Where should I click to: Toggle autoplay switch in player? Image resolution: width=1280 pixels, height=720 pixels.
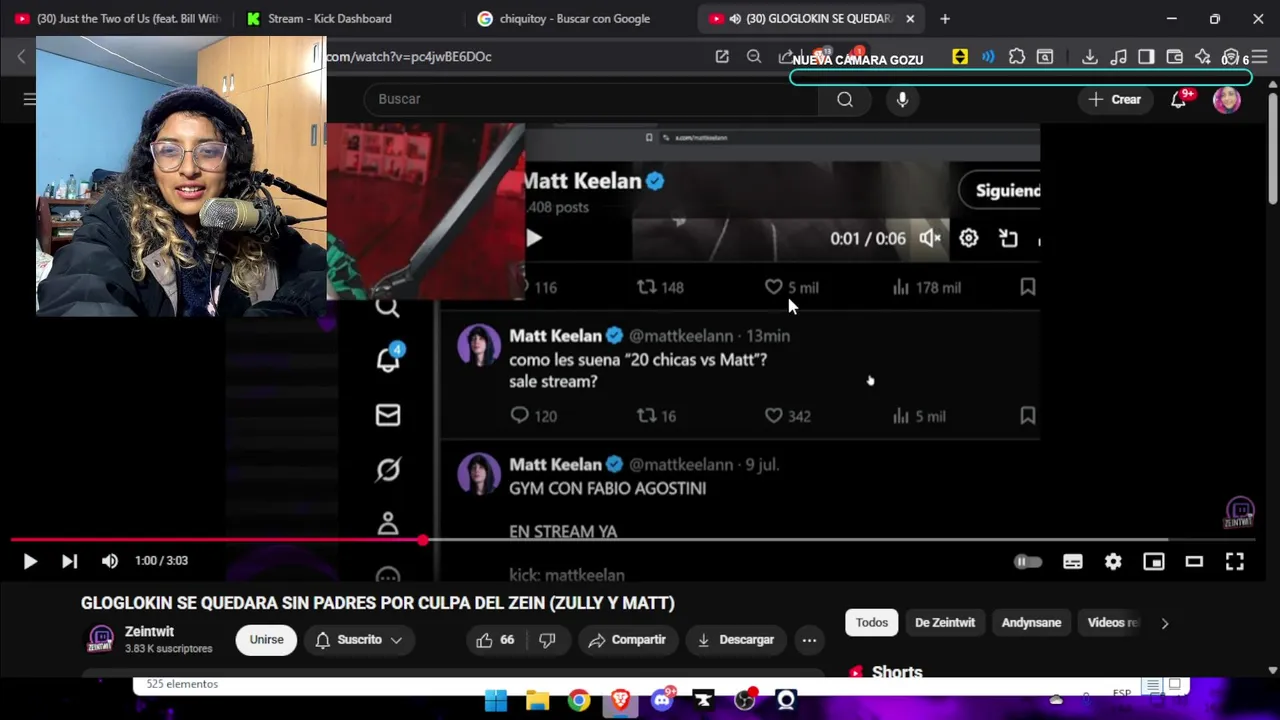pos(1028,562)
